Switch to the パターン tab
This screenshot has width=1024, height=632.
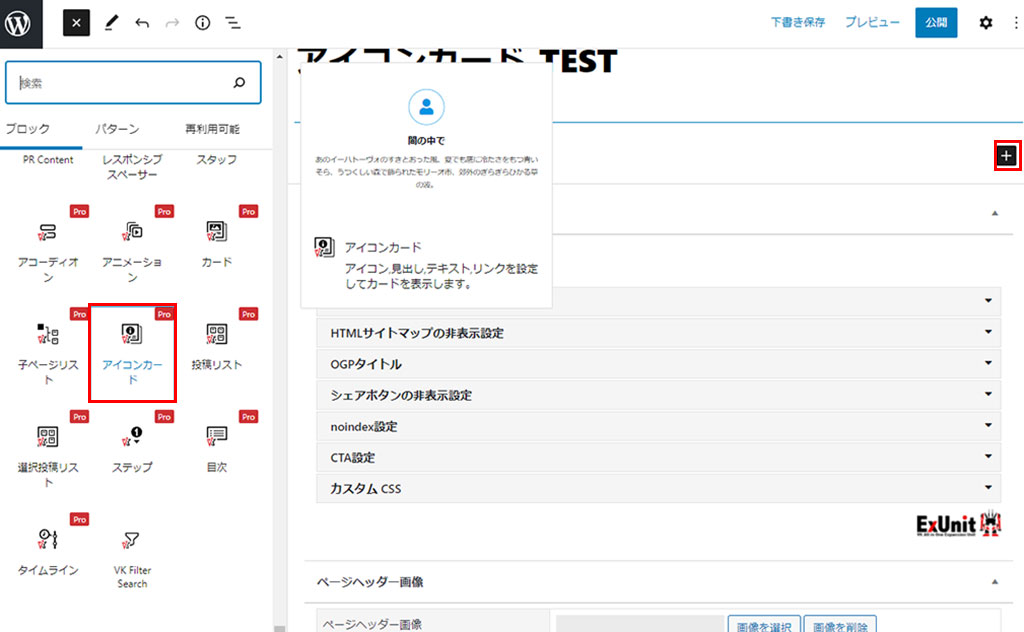[117, 129]
